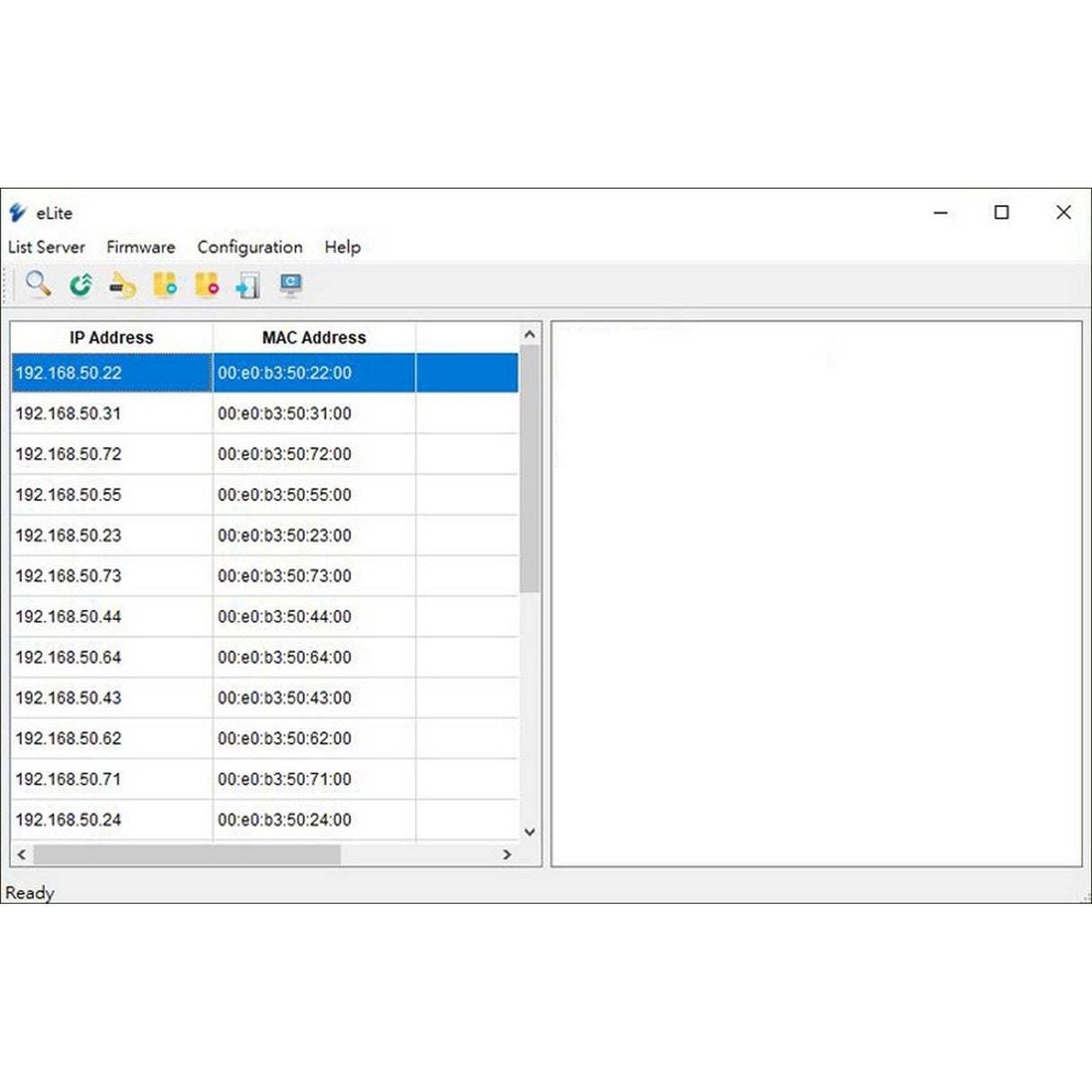1092x1092 pixels.
Task: Click the package icon with red badge
Action: point(207,285)
